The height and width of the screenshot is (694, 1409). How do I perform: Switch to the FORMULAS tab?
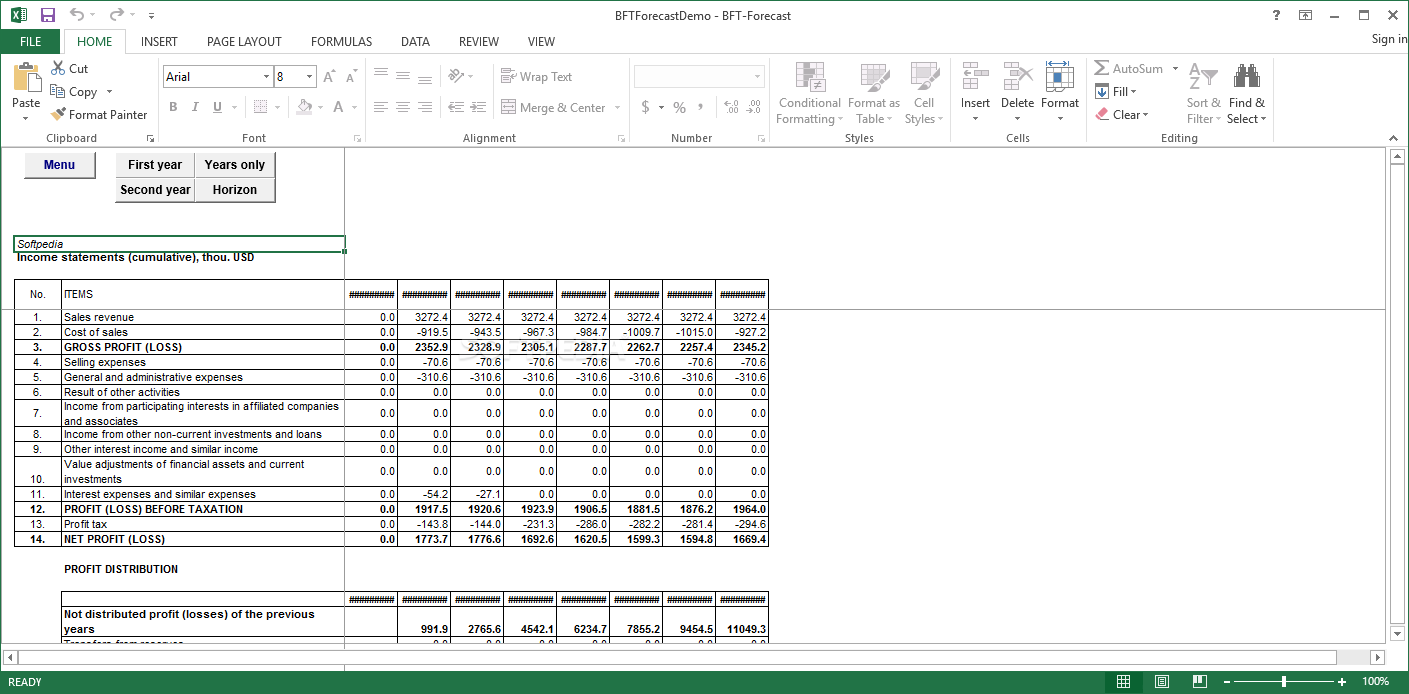[341, 41]
